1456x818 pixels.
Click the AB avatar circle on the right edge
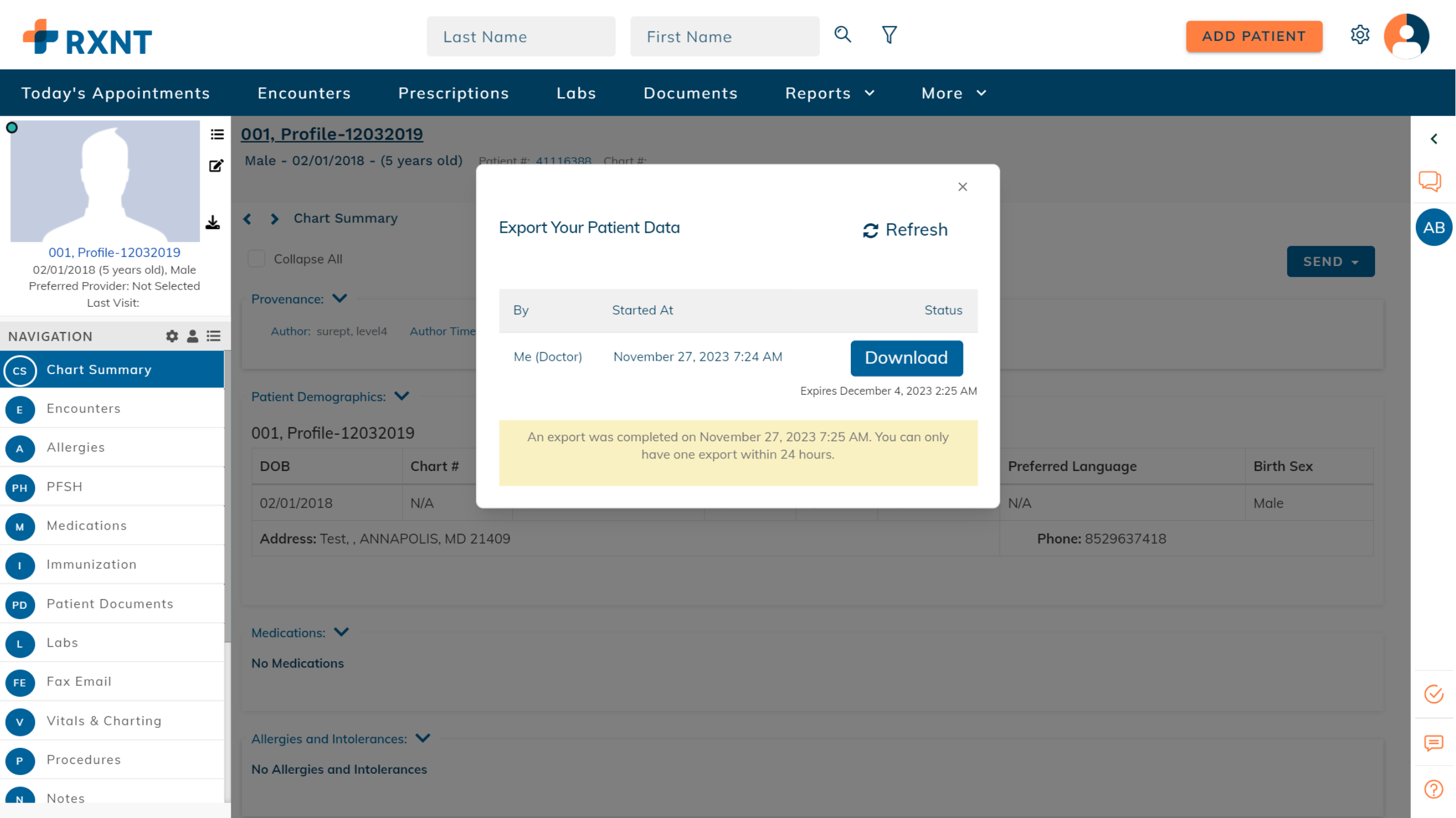click(x=1434, y=227)
